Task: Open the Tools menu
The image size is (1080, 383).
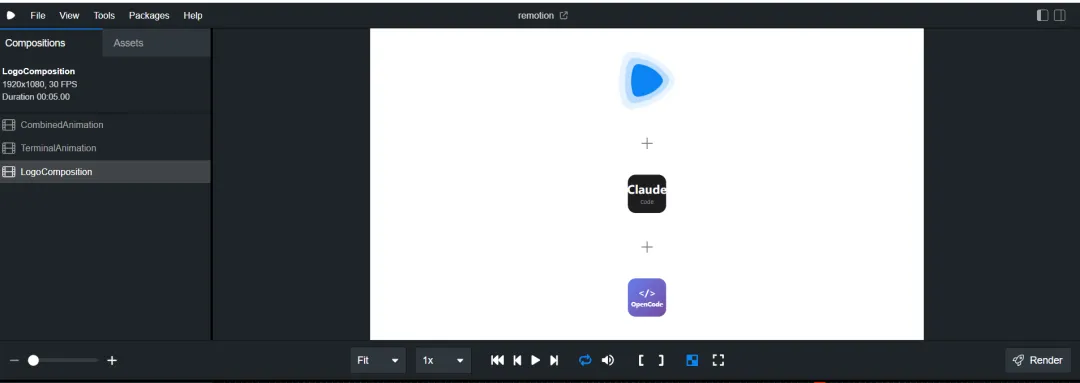Action: 104,15
